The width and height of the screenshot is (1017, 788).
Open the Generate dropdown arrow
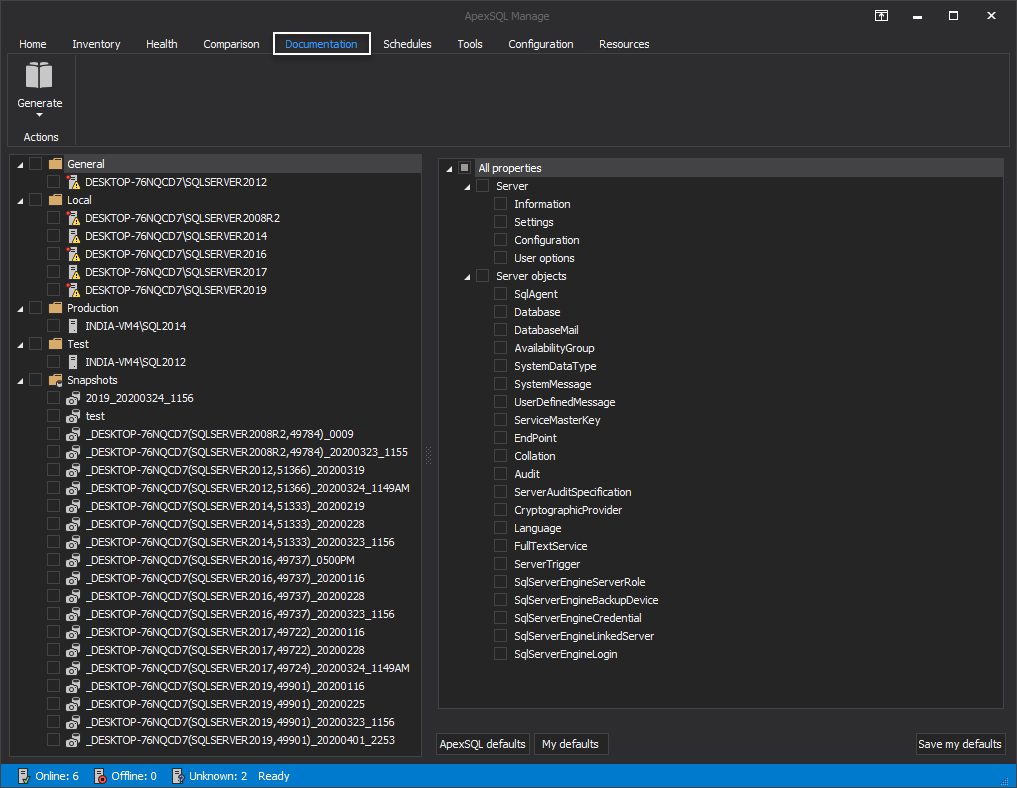(39, 115)
